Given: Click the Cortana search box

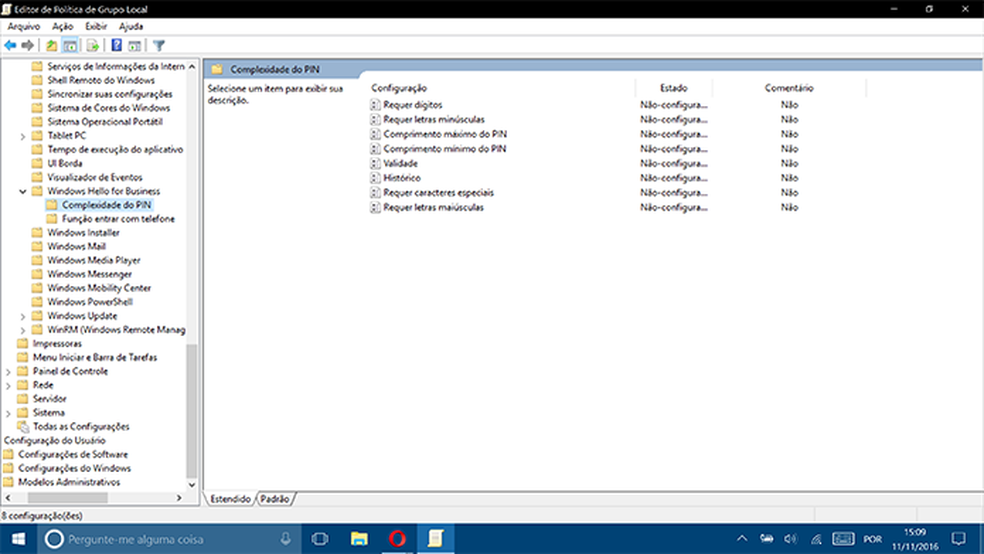Looking at the screenshot, I should tap(169, 539).
